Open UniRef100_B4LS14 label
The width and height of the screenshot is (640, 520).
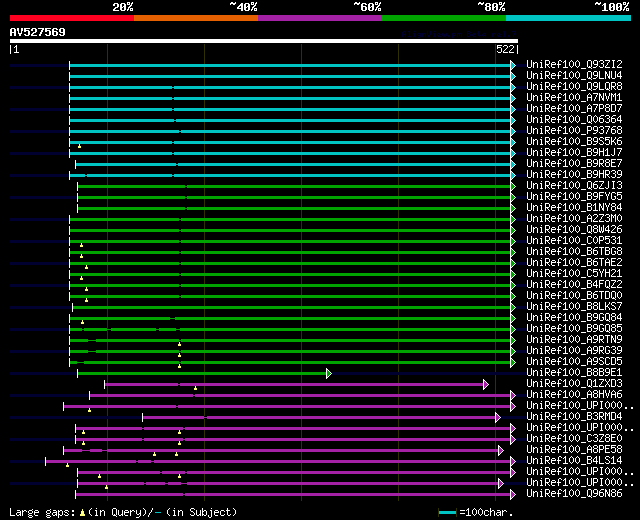(x=574, y=461)
